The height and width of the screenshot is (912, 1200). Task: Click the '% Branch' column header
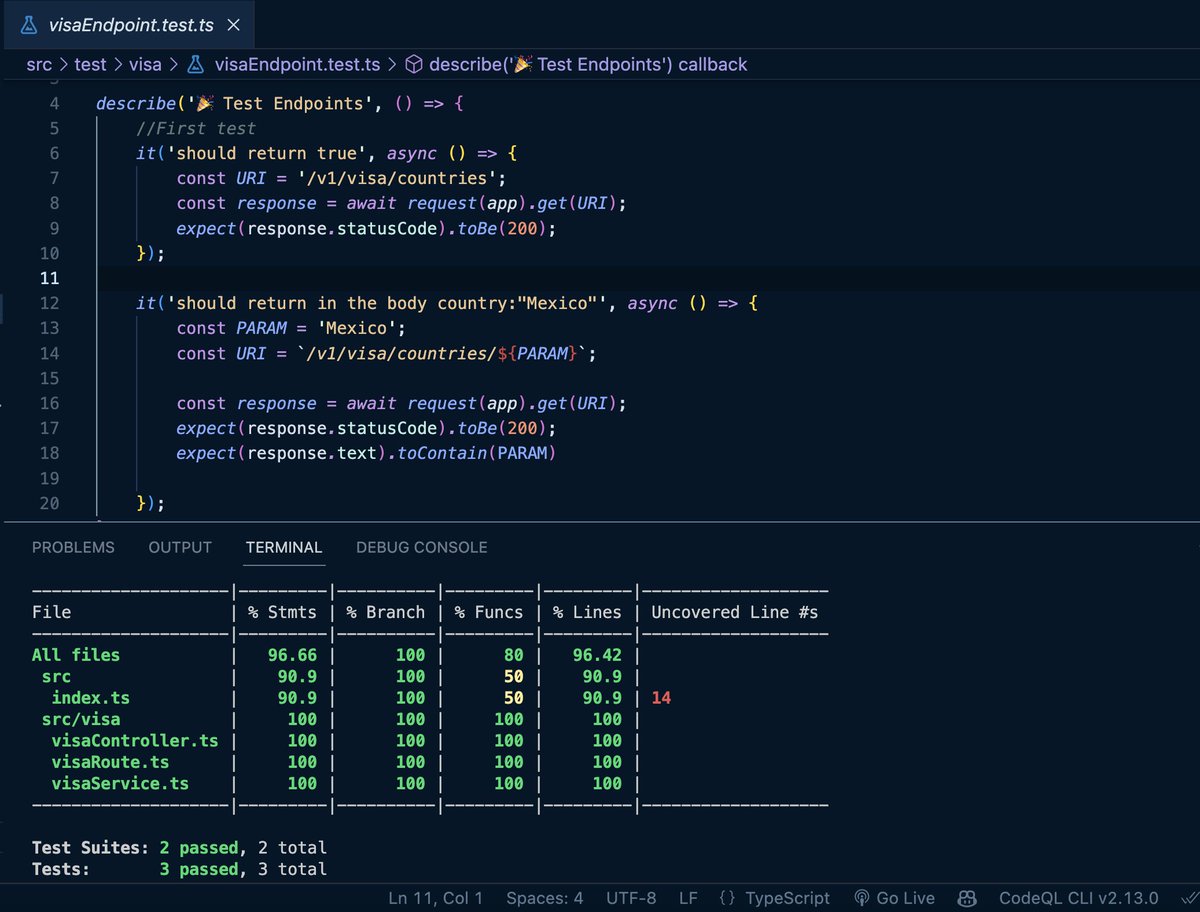[x=386, y=612]
